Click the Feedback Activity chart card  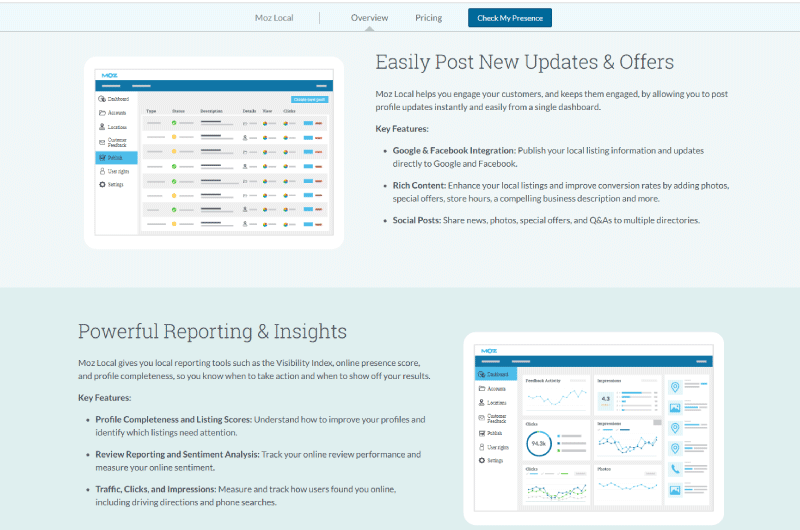pos(556,395)
